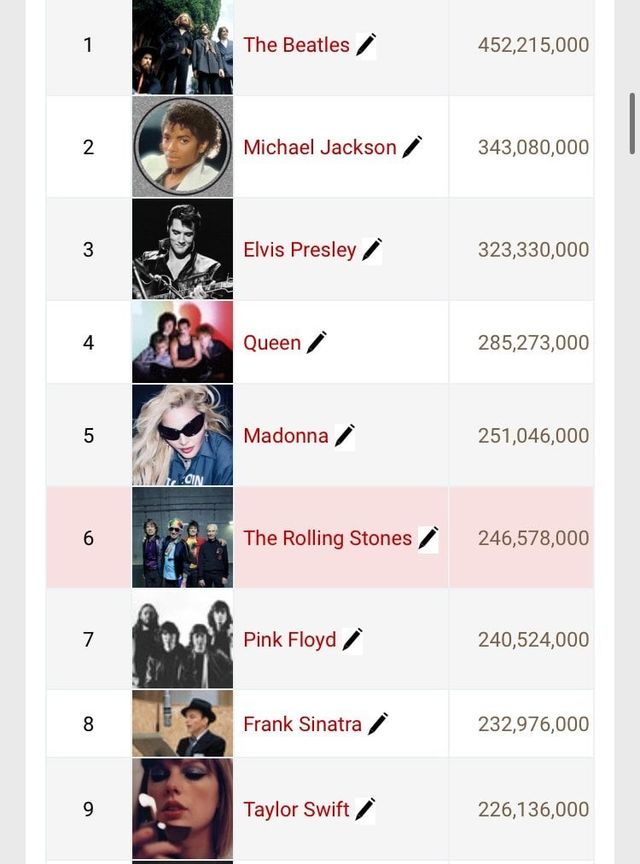Click the pencil icon beside Pink Floyd
Image resolution: width=640 pixels, height=864 pixels.
pos(352,640)
